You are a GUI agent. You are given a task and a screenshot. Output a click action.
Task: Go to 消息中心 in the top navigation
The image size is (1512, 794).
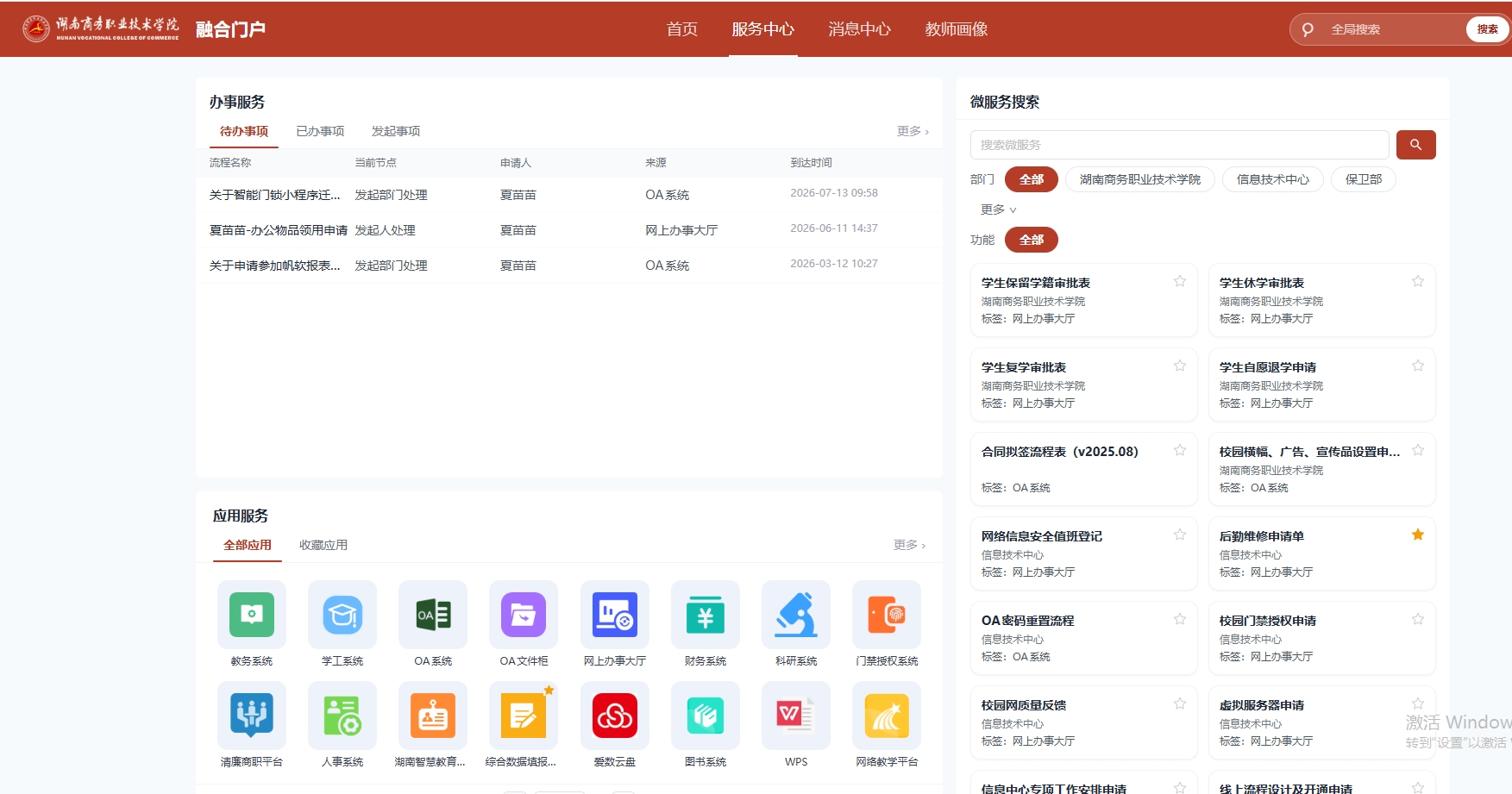(x=859, y=29)
